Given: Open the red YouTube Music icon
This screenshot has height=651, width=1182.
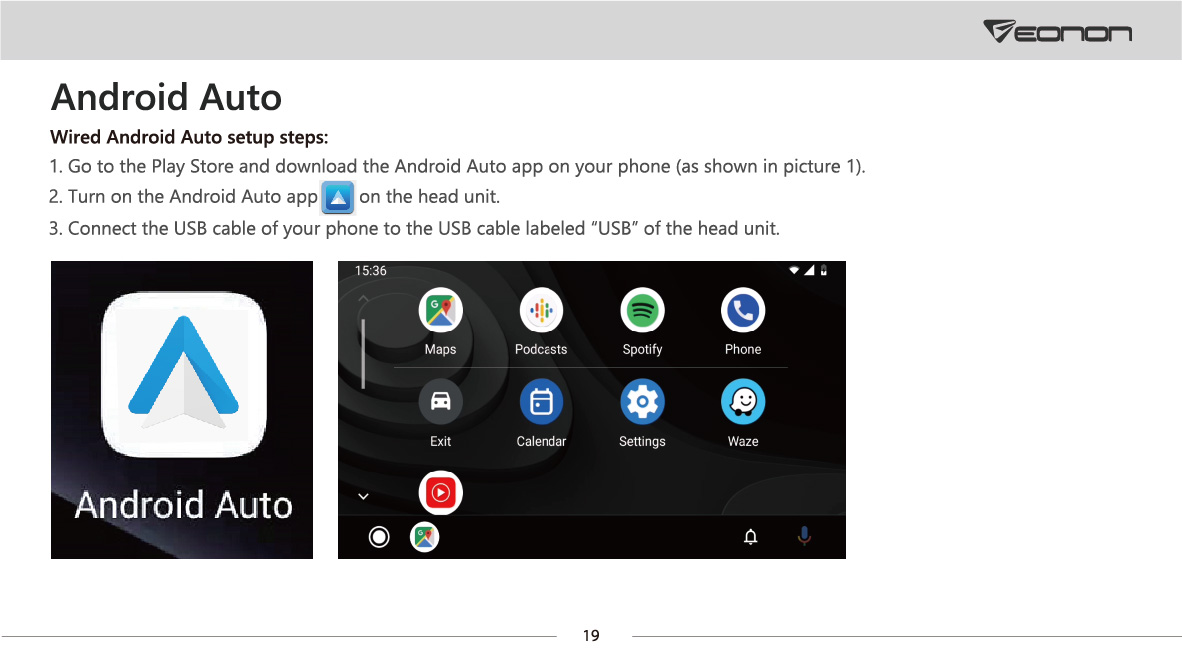Looking at the screenshot, I should pyautogui.click(x=440, y=493).
